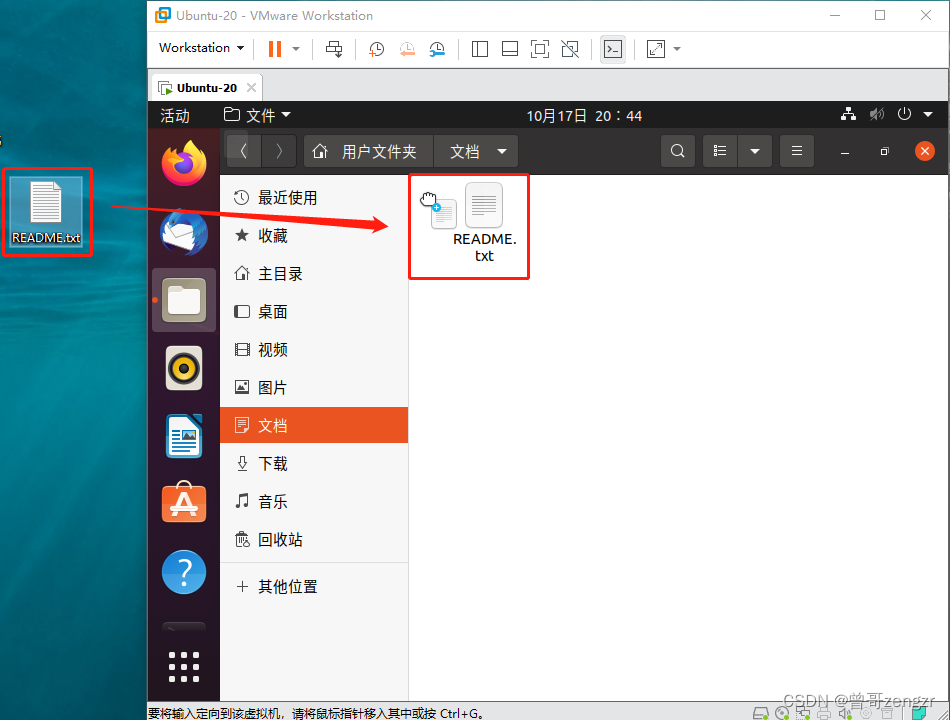
Task: Launch Thunderbird mail from the dock
Action: click(183, 232)
